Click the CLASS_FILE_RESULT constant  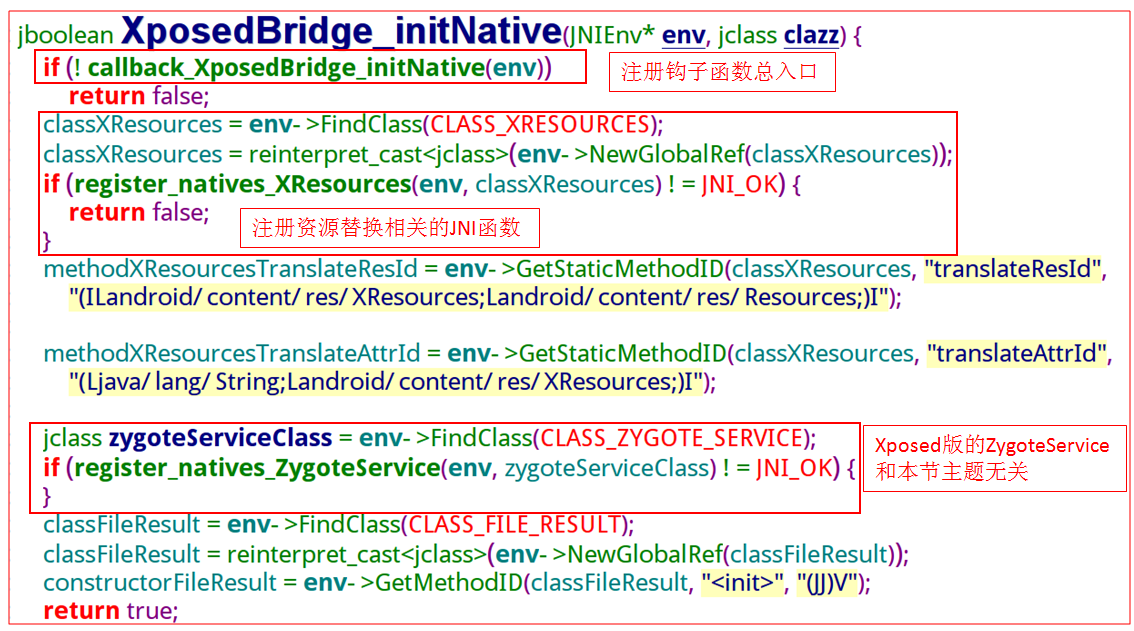tap(515, 525)
